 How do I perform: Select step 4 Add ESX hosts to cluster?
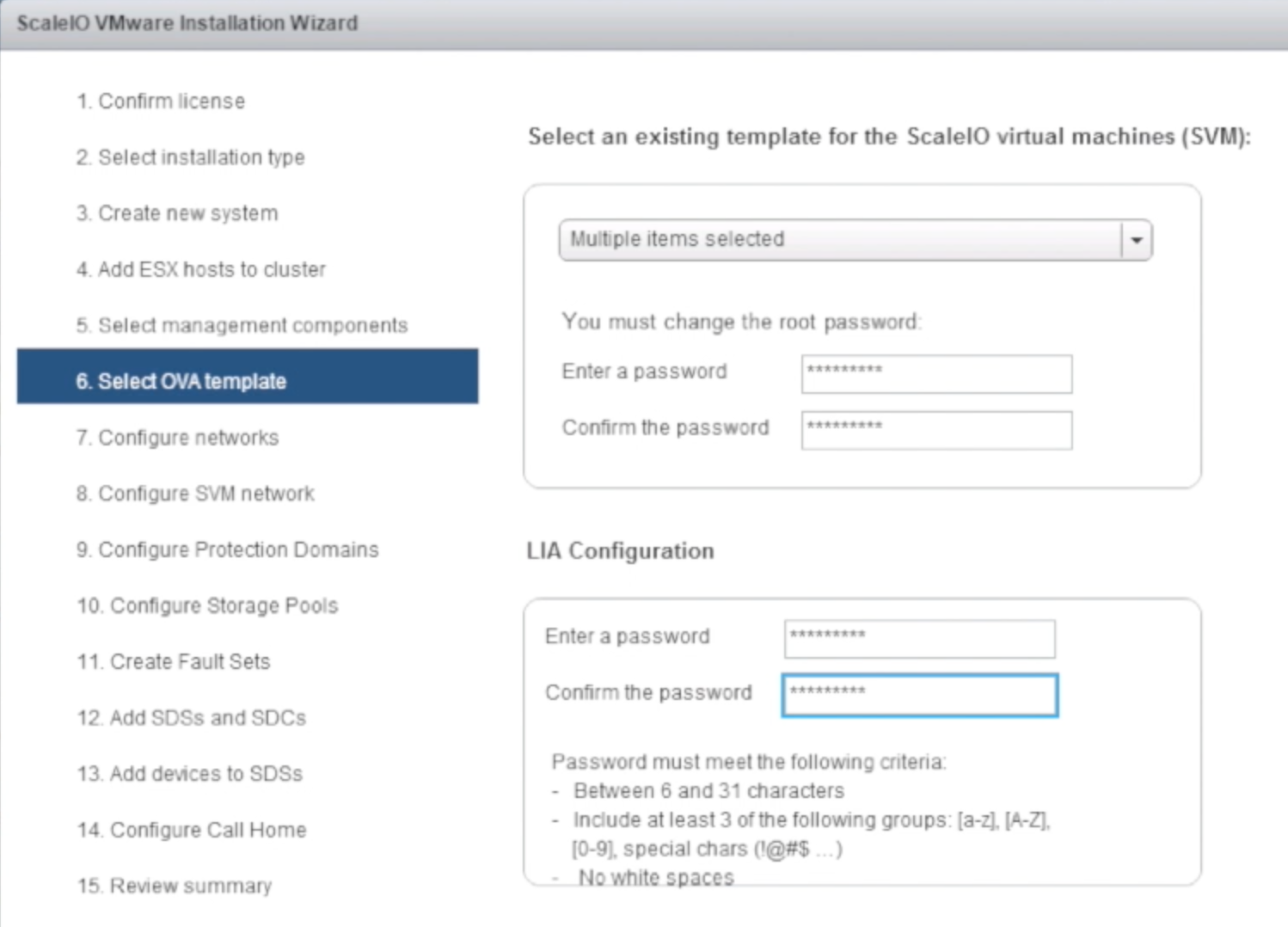coord(201,270)
